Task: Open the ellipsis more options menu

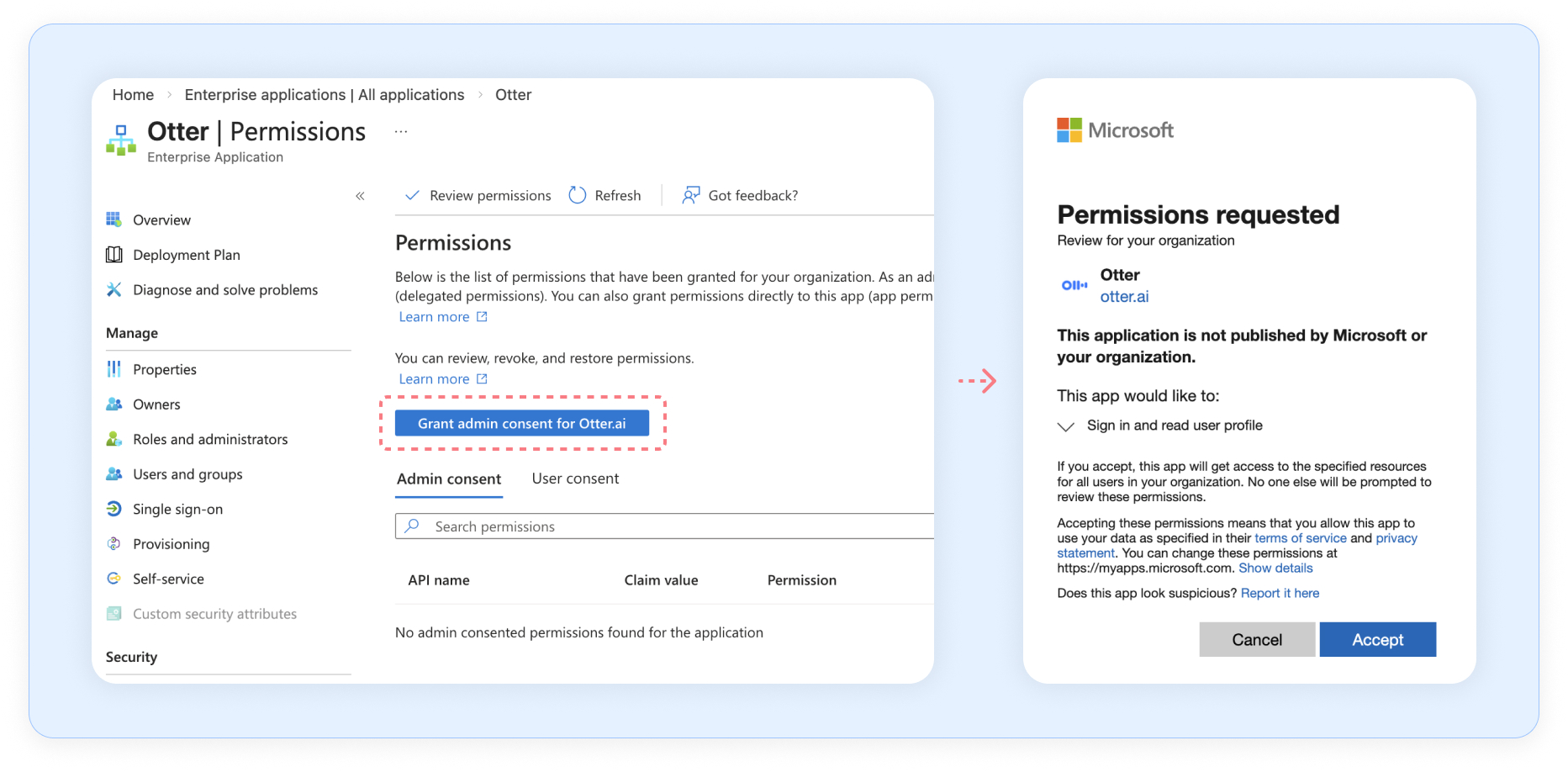Action: click(401, 132)
